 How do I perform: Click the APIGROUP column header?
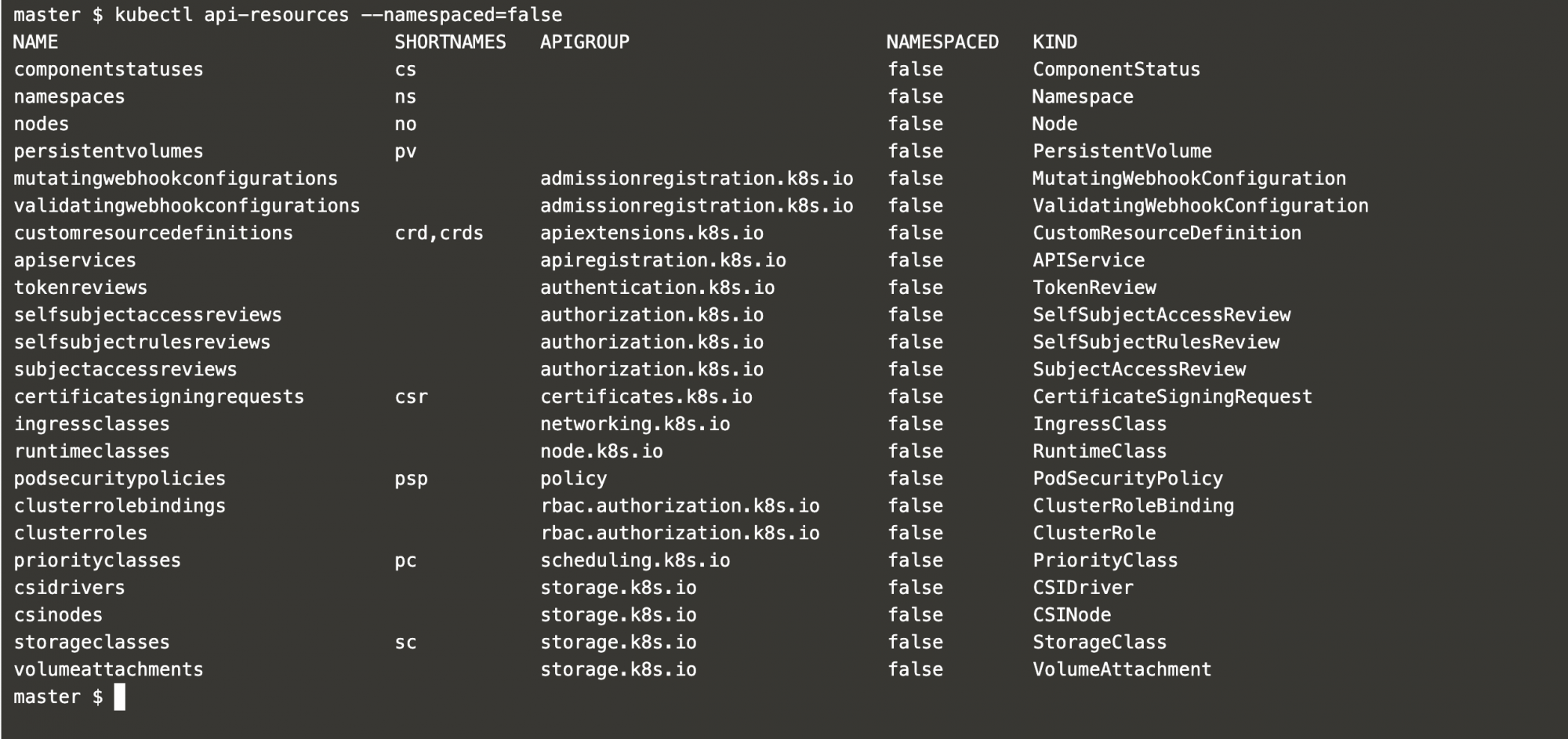pos(585,42)
